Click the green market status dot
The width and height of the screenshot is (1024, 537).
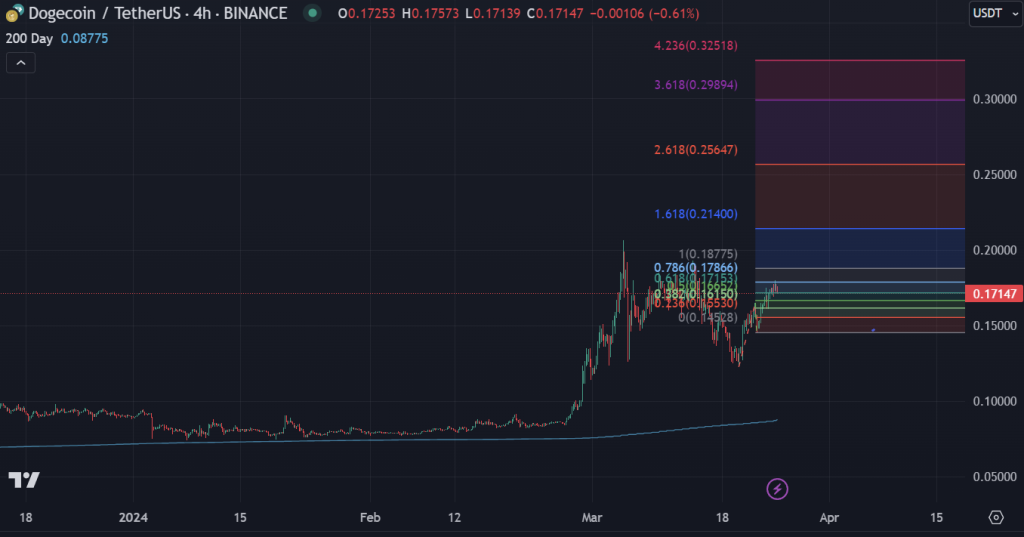coord(312,13)
